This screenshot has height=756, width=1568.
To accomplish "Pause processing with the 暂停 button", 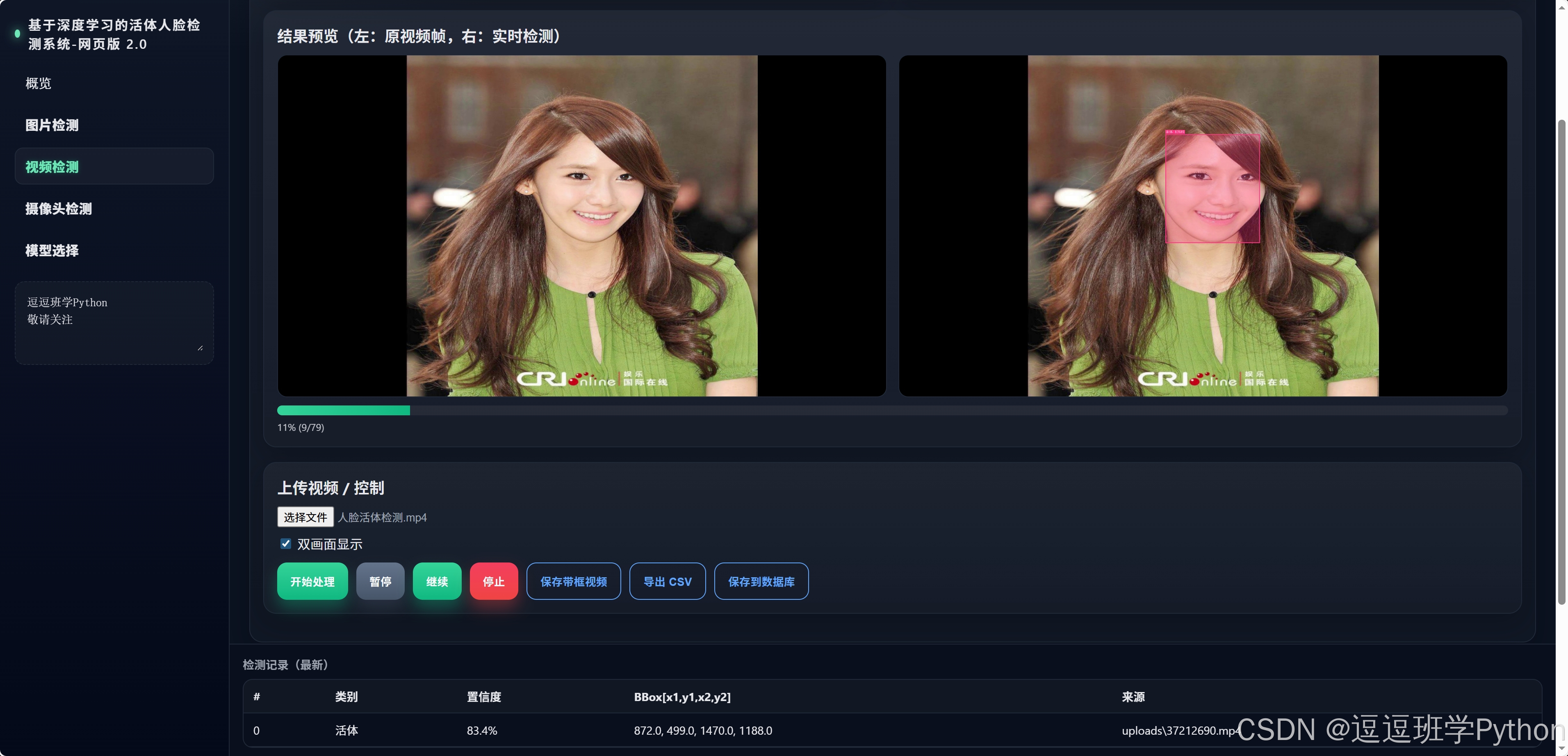I will coord(380,581).
